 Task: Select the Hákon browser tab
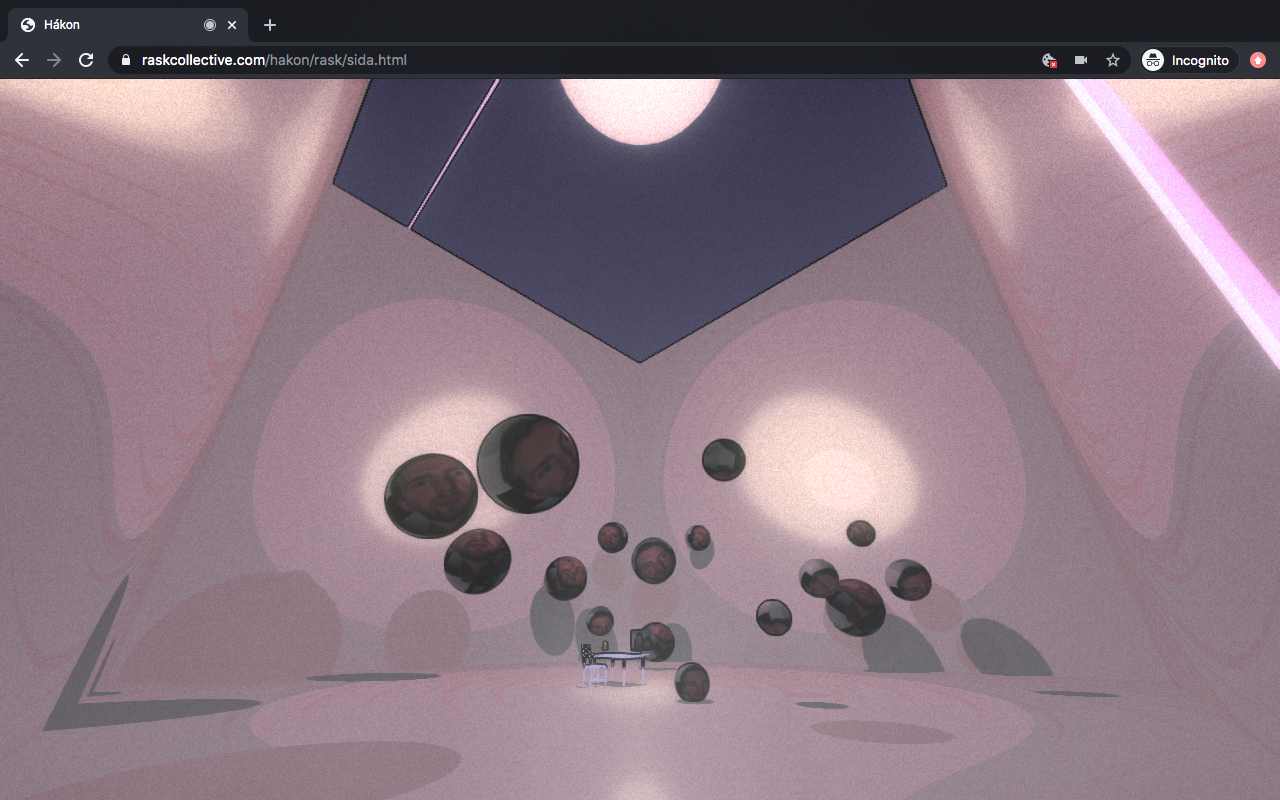110,25
